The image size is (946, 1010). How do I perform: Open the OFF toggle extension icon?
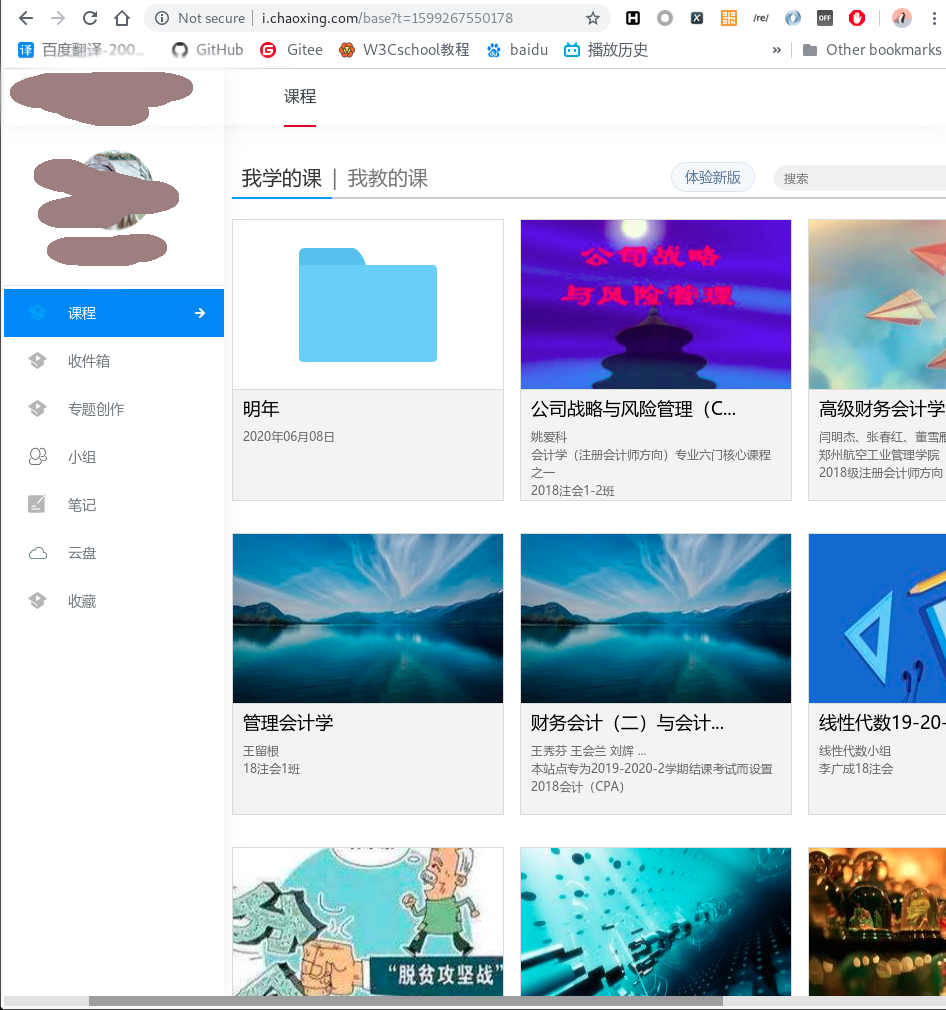point(825,18)
